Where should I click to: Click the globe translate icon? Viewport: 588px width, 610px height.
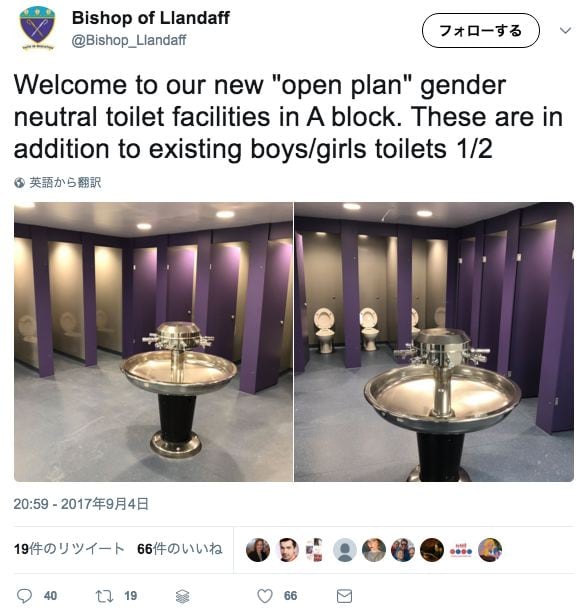pyautogui.click(x=19, y=183)
